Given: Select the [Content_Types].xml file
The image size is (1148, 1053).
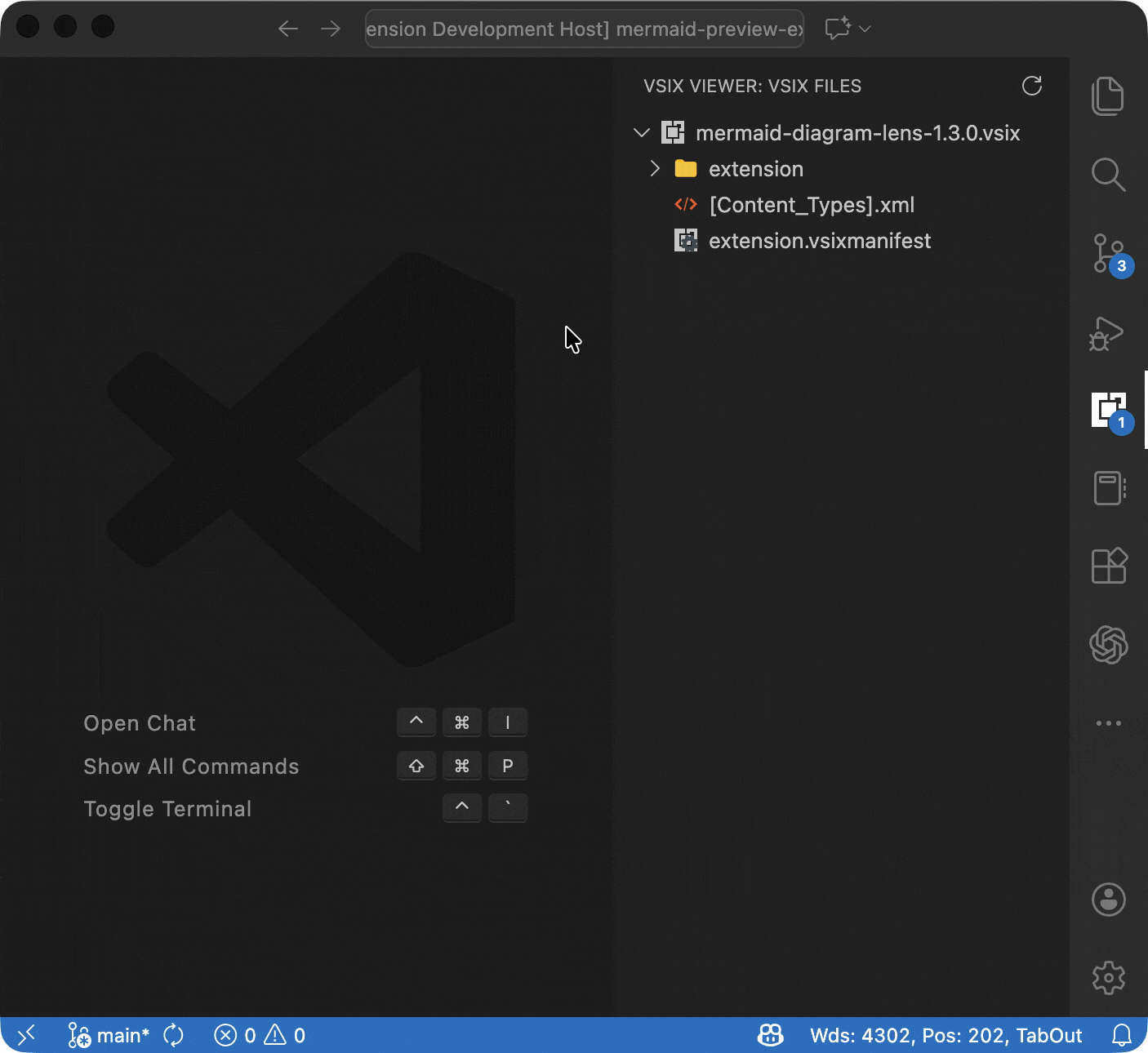Looking at the screenshot, I should click(x=811, y=205).
